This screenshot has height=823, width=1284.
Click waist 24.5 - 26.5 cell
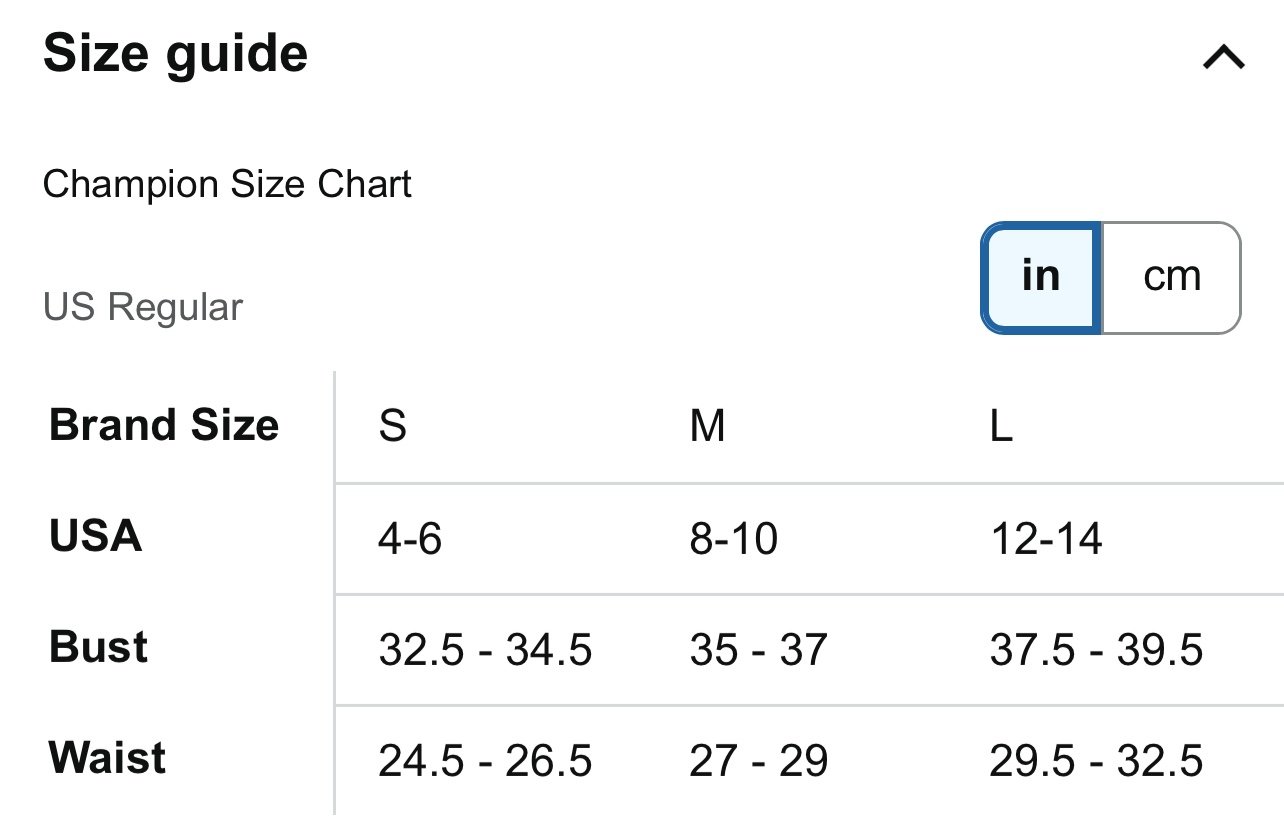(485, 763)
